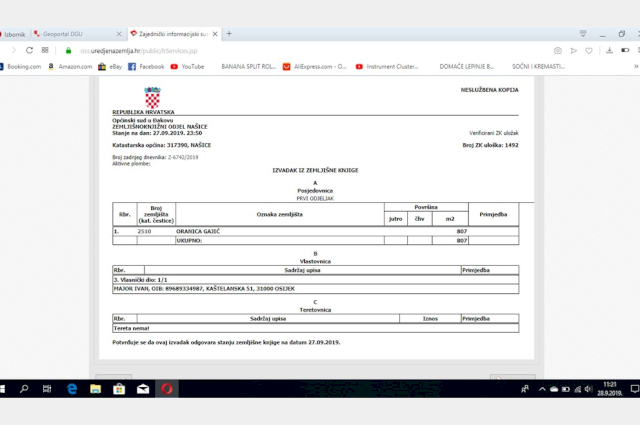Open downloads with the download arrow icon

[609, 50]
